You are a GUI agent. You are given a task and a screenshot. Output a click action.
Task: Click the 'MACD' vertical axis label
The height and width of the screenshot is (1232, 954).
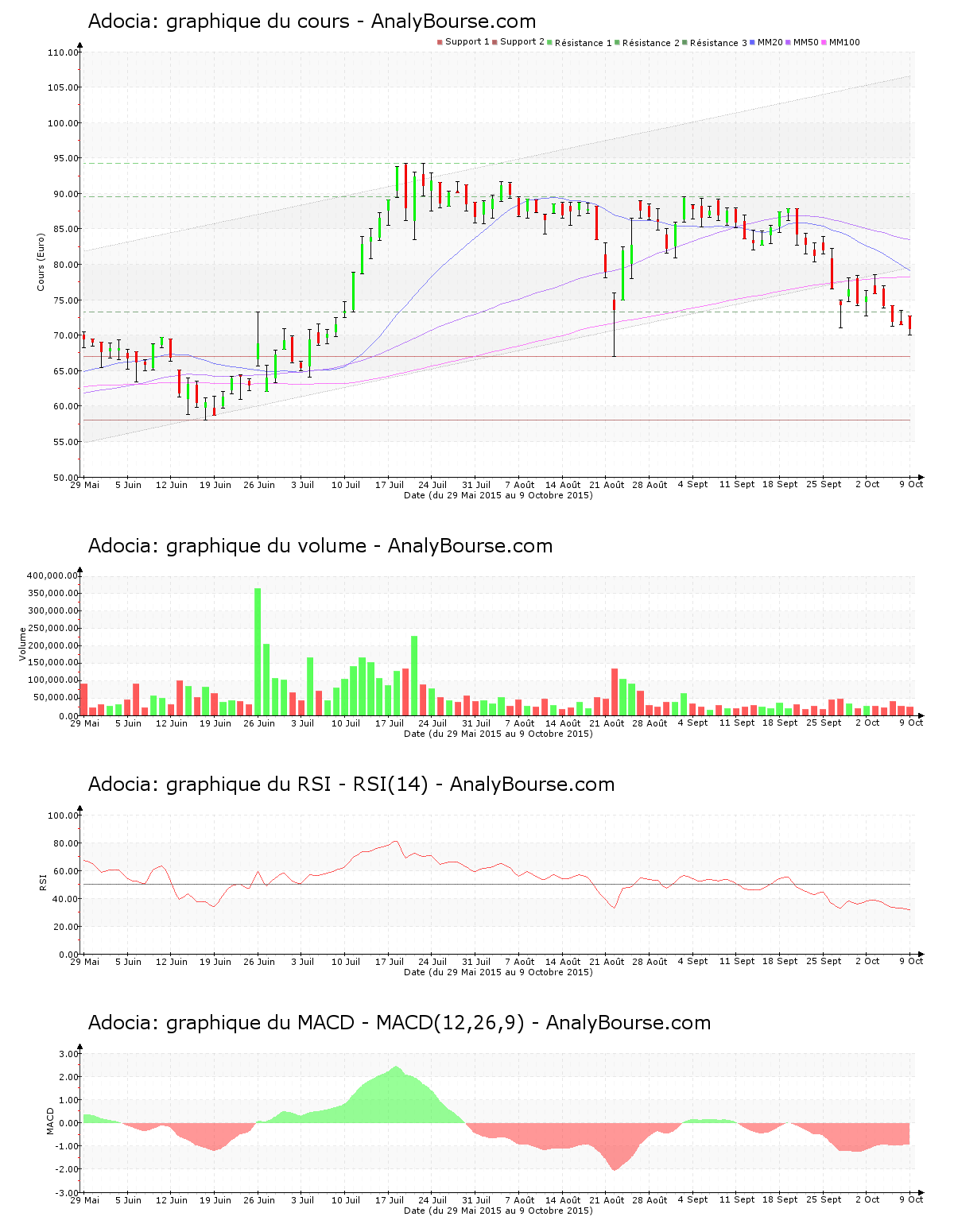coord(50,1121)
